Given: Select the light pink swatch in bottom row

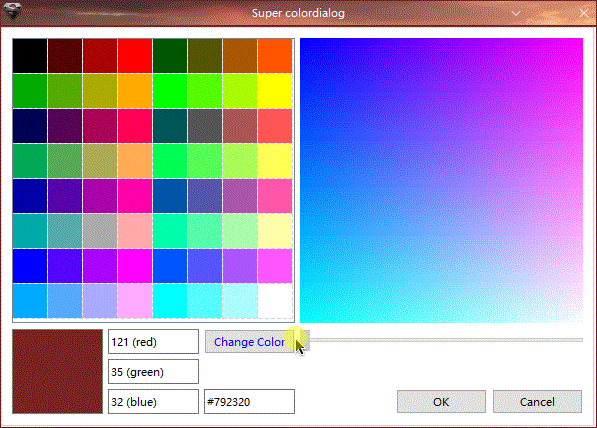Looking at the screenshot, I should pyautogui.click(x=135, y=301).
